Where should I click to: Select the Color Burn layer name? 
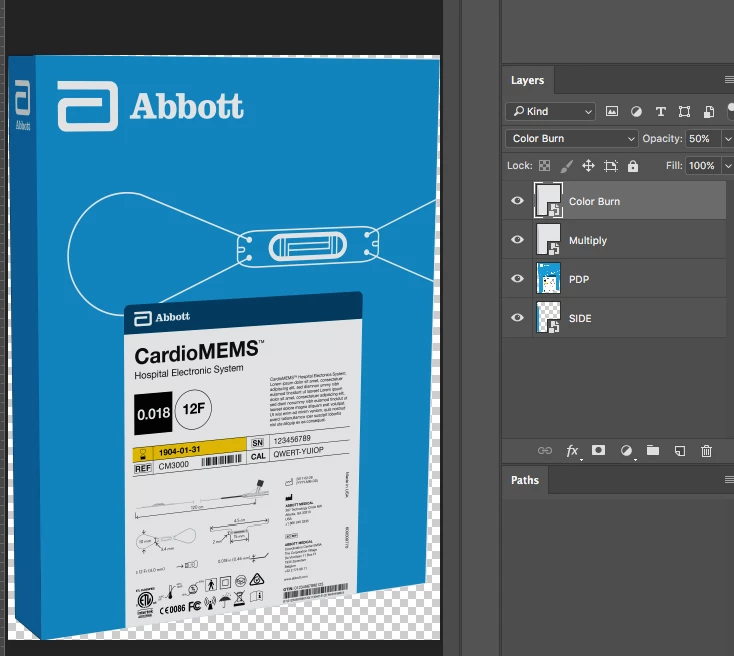[x=595, y=201]
